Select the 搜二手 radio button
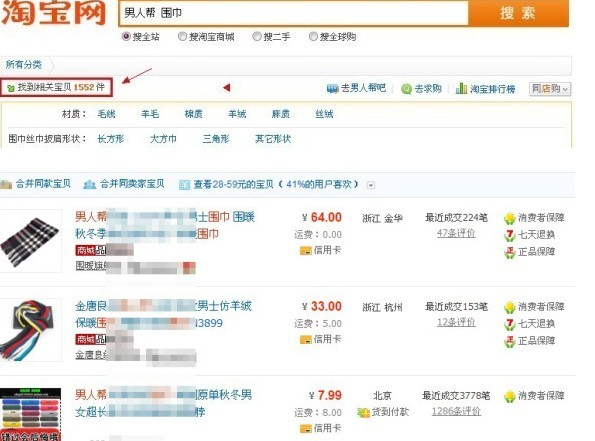This screenshot has height=441, width=595. (257, 36)
